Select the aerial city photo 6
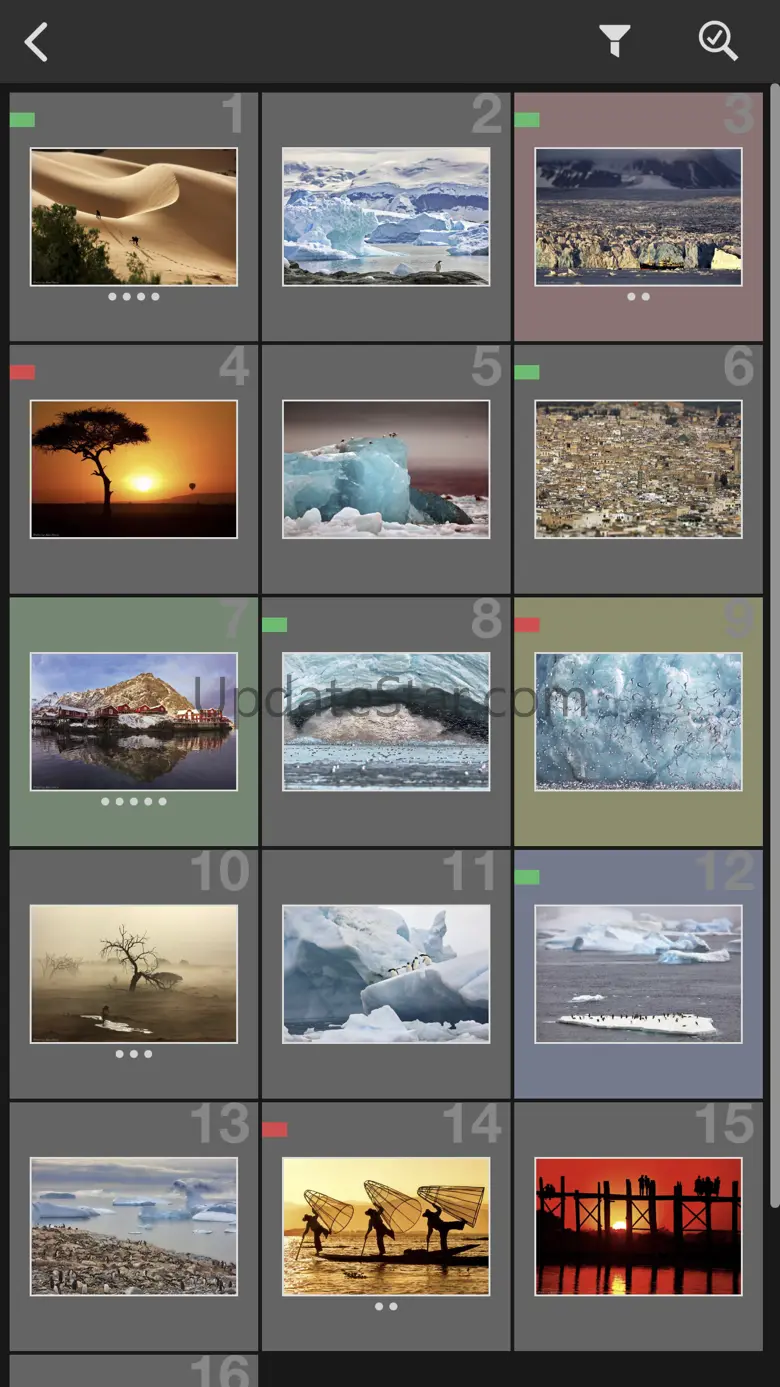780x1387 pixels. click(638, 469)
